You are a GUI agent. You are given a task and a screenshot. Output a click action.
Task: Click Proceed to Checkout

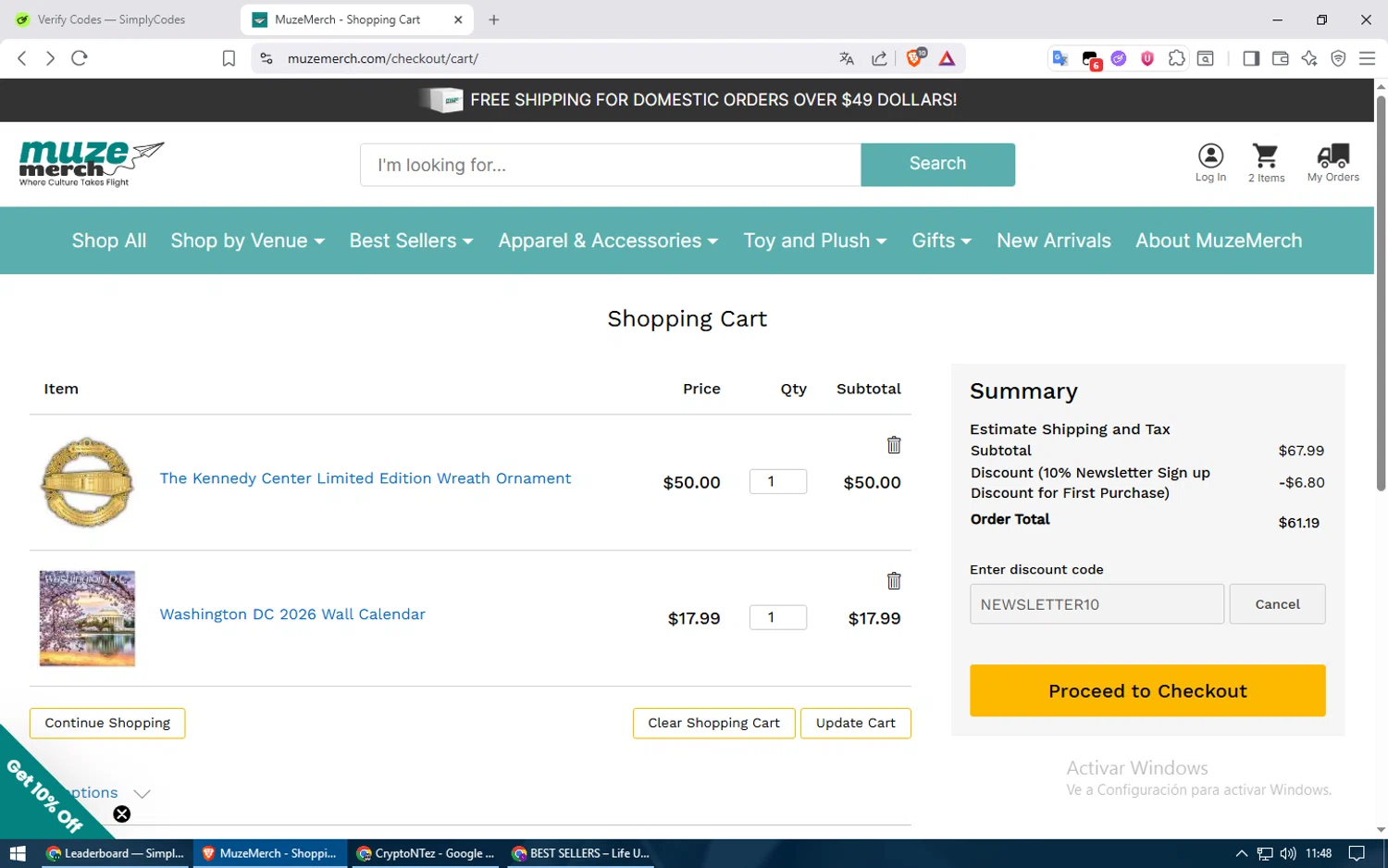[x=1147, y=690]
